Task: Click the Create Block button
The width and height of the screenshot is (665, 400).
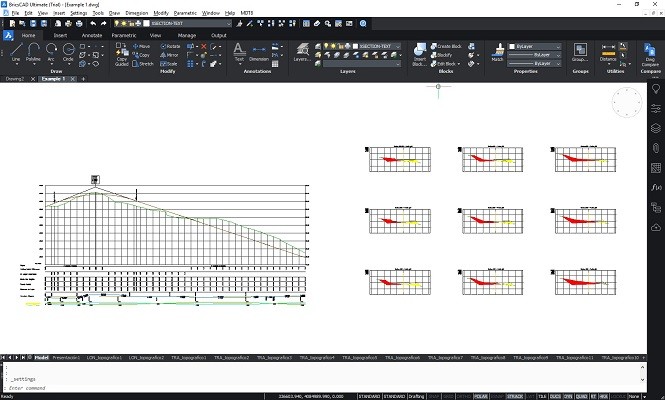Action: [x=446, y=46]
